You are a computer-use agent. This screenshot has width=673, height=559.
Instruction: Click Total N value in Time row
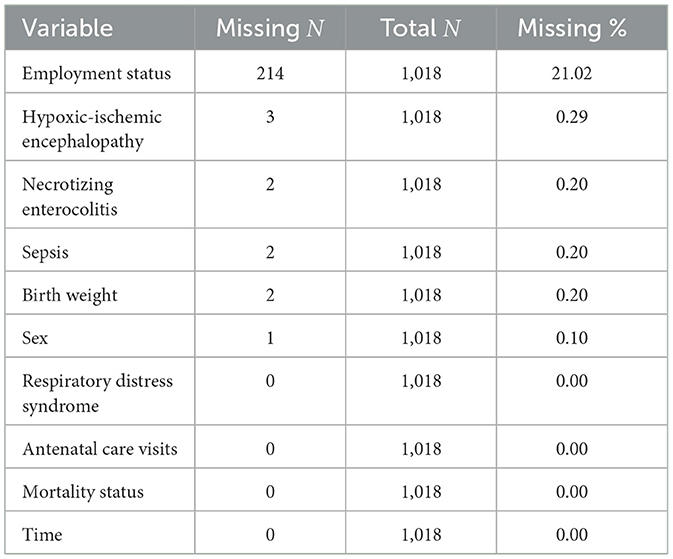(x=421, y=535)
